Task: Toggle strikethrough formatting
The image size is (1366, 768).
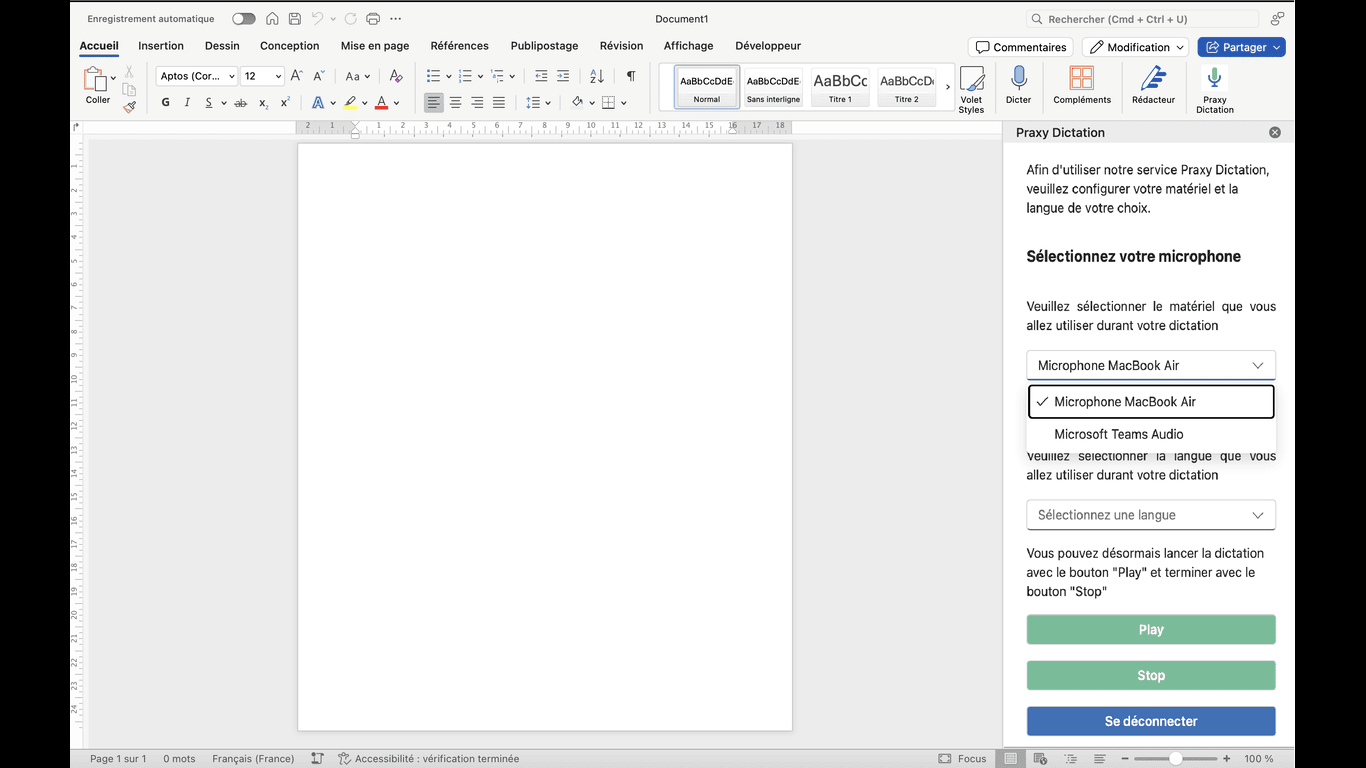Action: (x=240, y=103)
